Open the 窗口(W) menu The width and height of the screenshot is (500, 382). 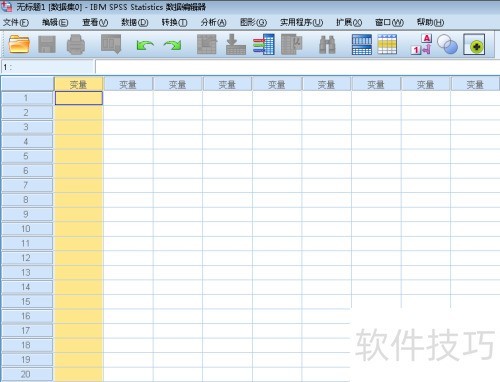tap(389, 22)
